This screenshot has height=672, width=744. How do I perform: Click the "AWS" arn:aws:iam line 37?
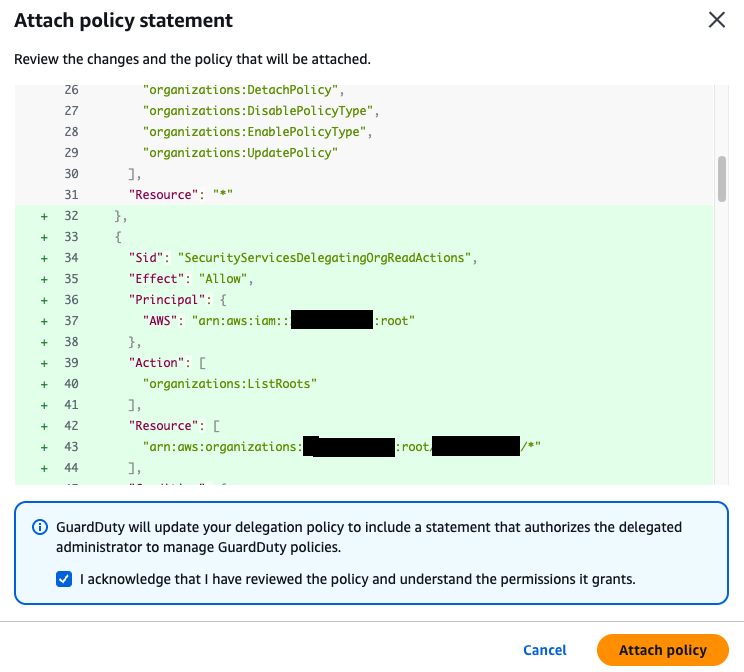279,321
